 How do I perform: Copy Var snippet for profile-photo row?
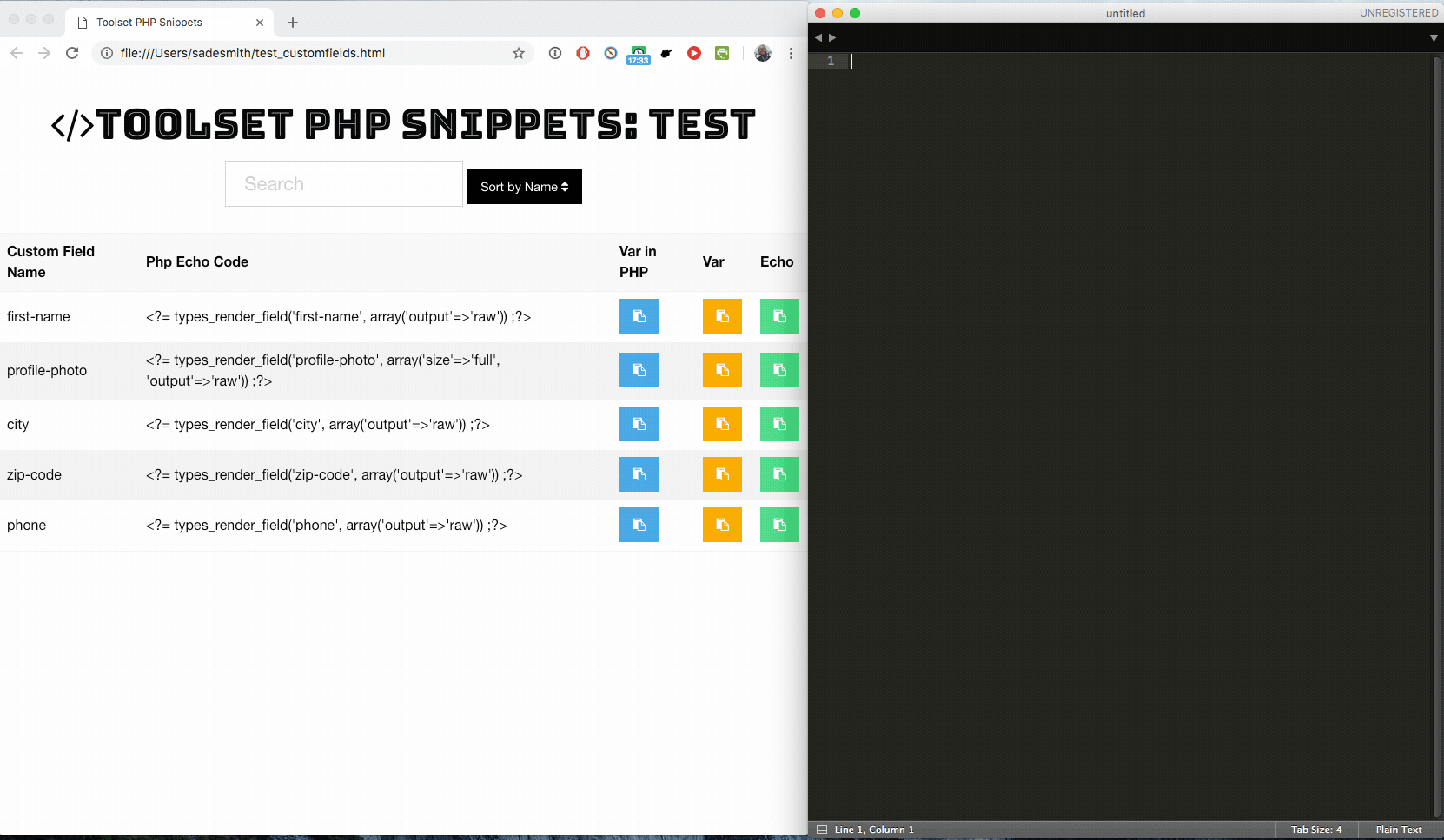coord(722,370)
